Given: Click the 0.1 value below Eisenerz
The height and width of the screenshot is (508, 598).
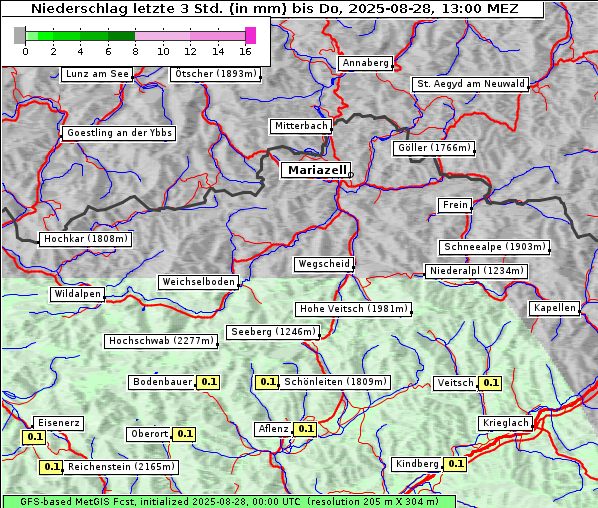Looking at the screenshot, I should tap(34, 437).
